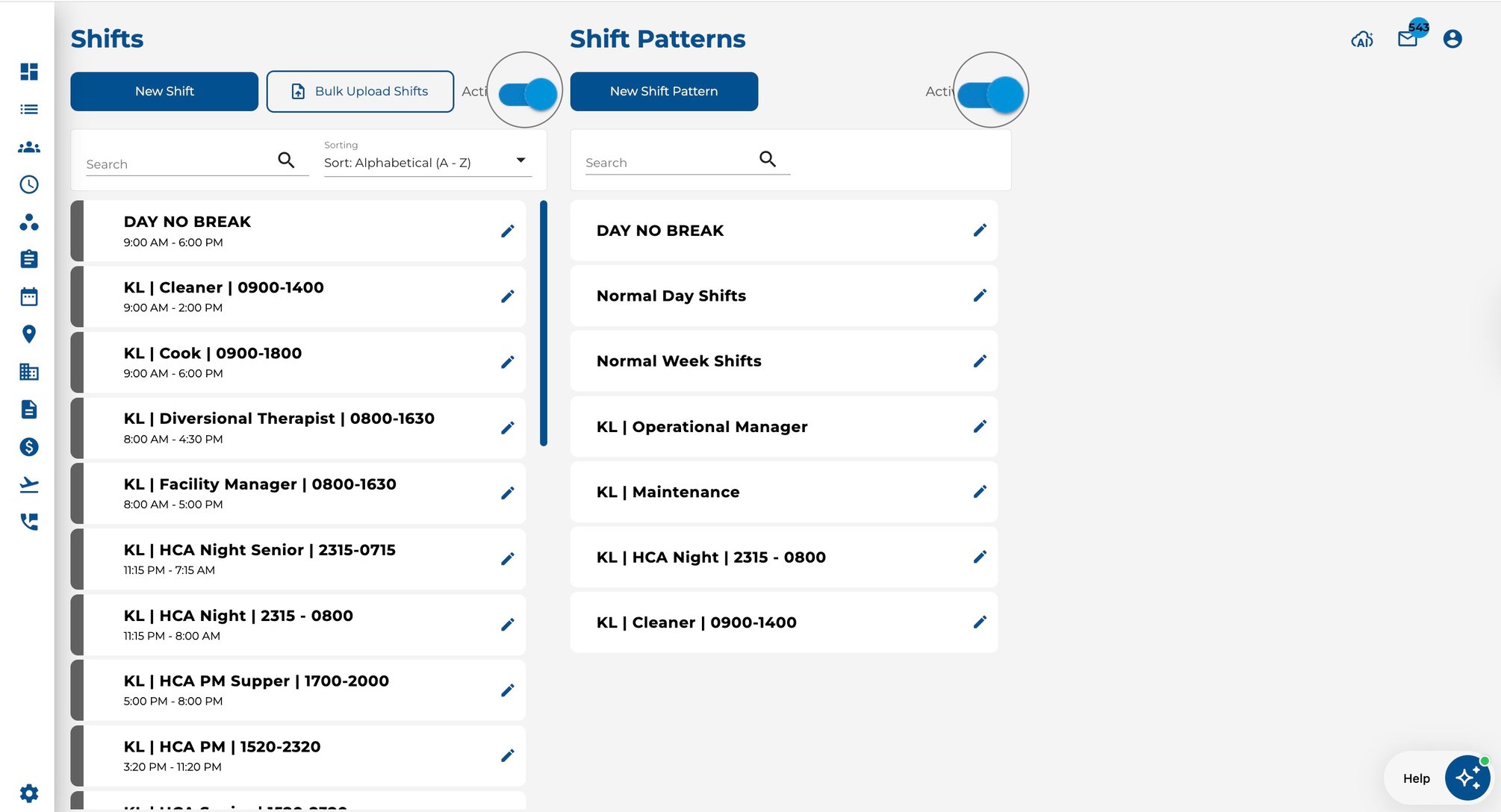Open the airplane leave sidebar icon
This screenshot has height=812, width=1501.
point(29,484)
